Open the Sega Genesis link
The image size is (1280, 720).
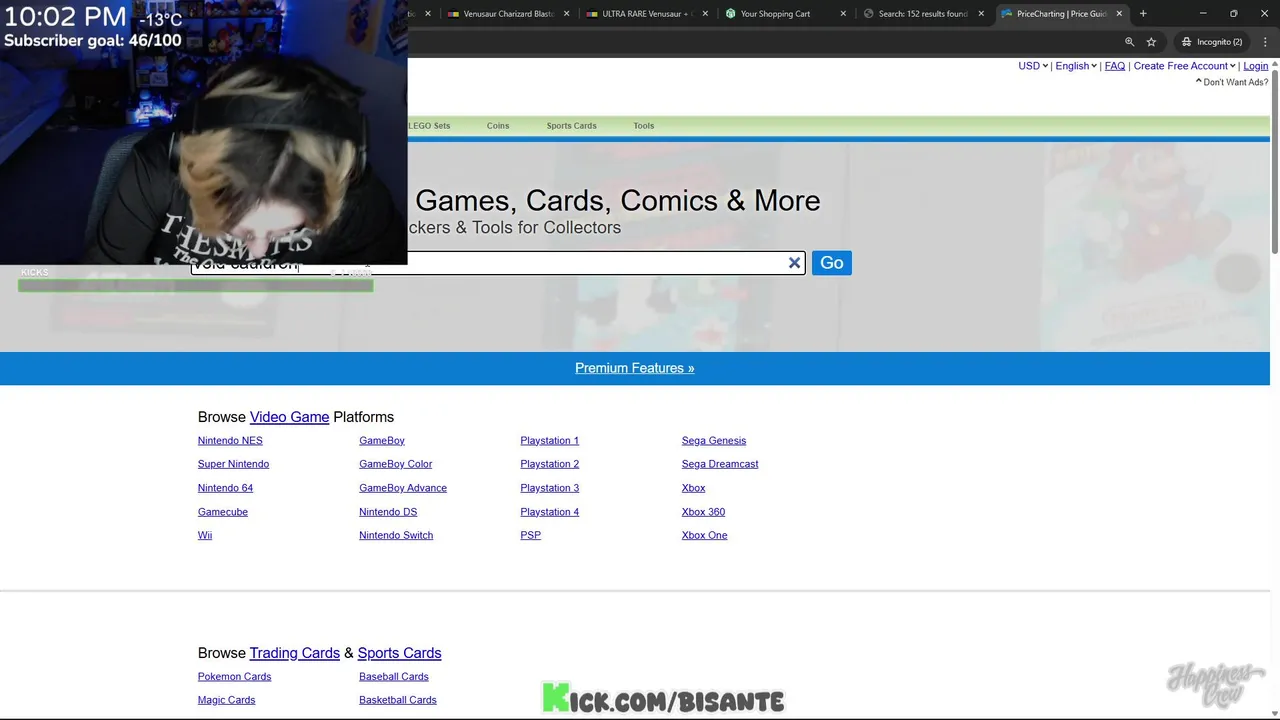[x=714, y=441]
